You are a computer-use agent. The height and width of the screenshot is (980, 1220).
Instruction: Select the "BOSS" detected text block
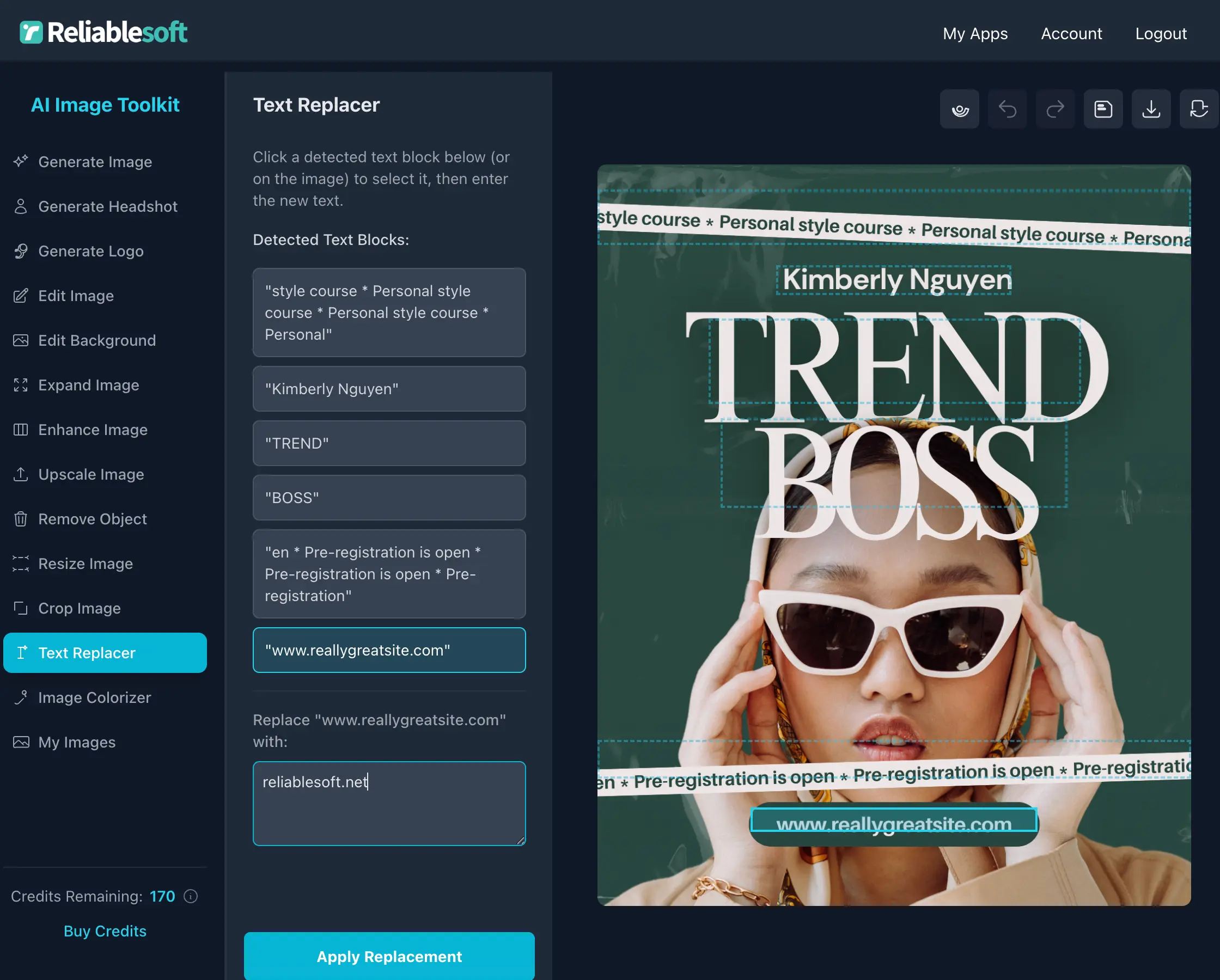click(x=389, y=498)
